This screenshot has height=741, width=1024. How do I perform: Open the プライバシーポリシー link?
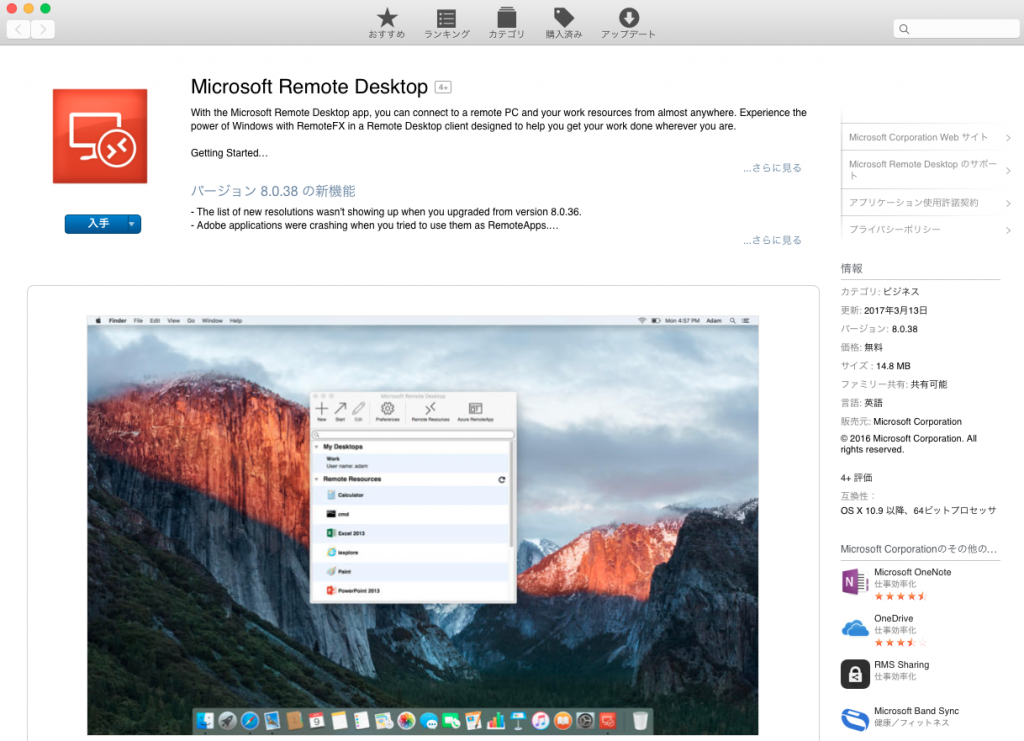point(895,229)
